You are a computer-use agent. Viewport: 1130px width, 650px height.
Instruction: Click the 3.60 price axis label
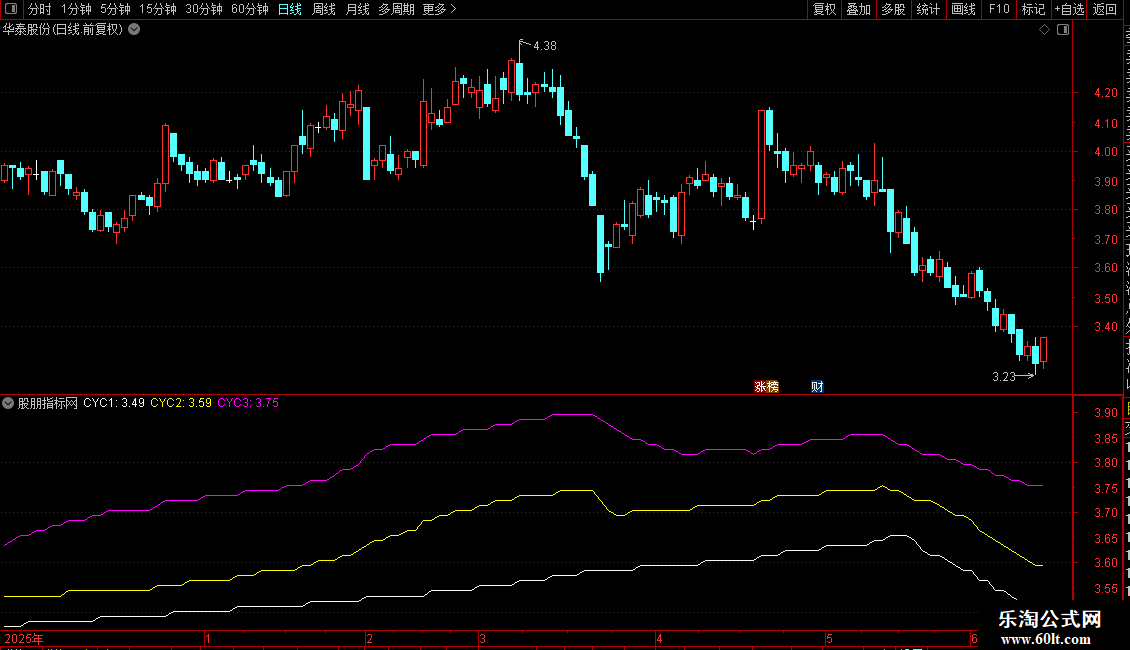[x=1105, y=268]
